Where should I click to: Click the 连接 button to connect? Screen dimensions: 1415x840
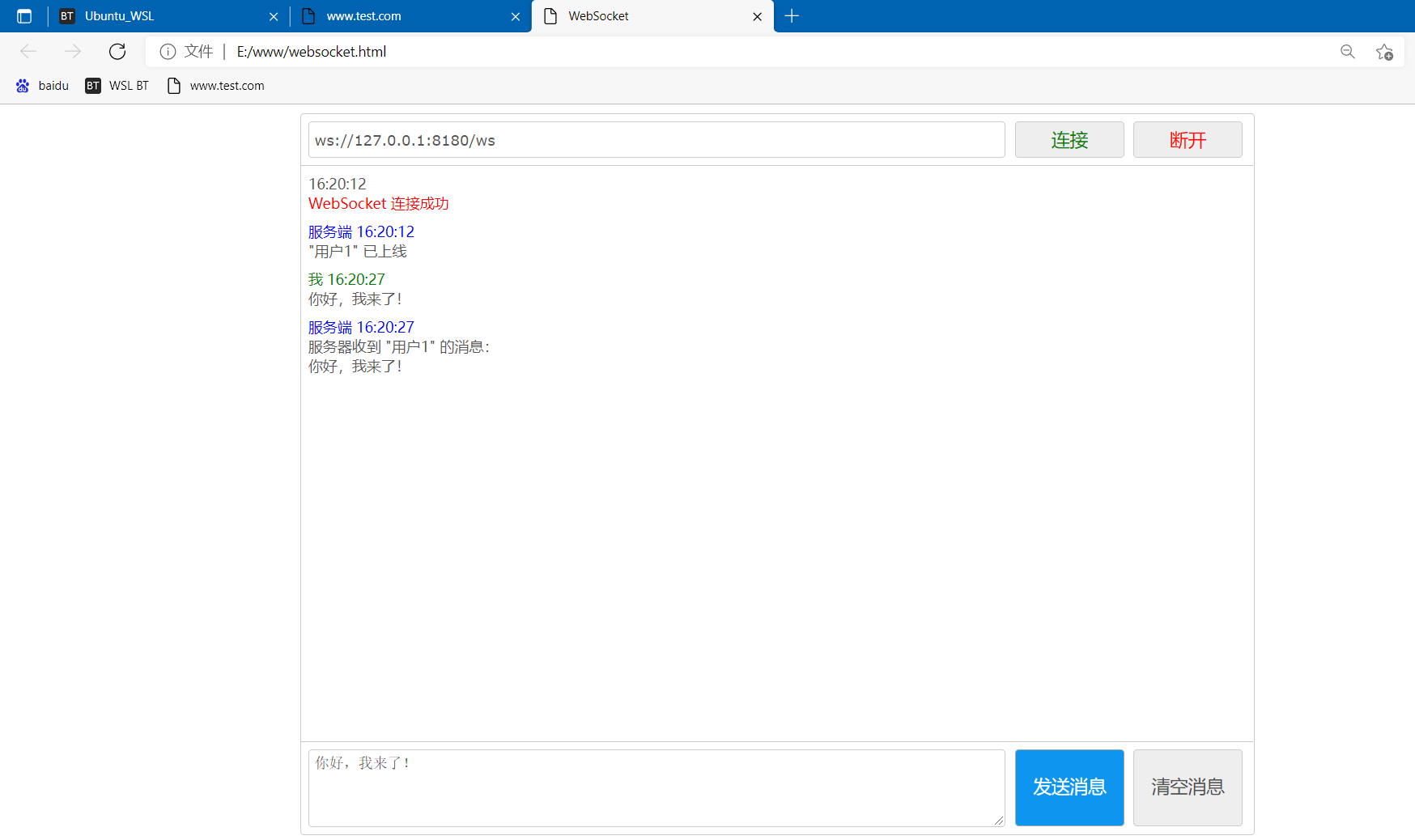(x=1069, y=139)
